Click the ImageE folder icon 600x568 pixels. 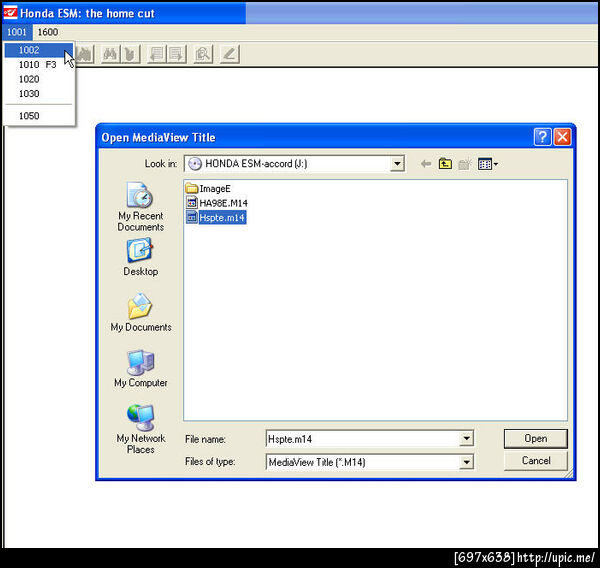(191, 189)
